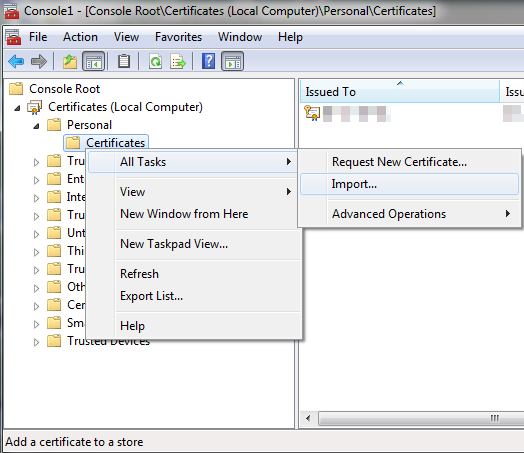The image size is (524, 453).
Task: Toggle Show/Hide Action Pane toolbar button
Action: pyautogui.click(x=233, y=61)
